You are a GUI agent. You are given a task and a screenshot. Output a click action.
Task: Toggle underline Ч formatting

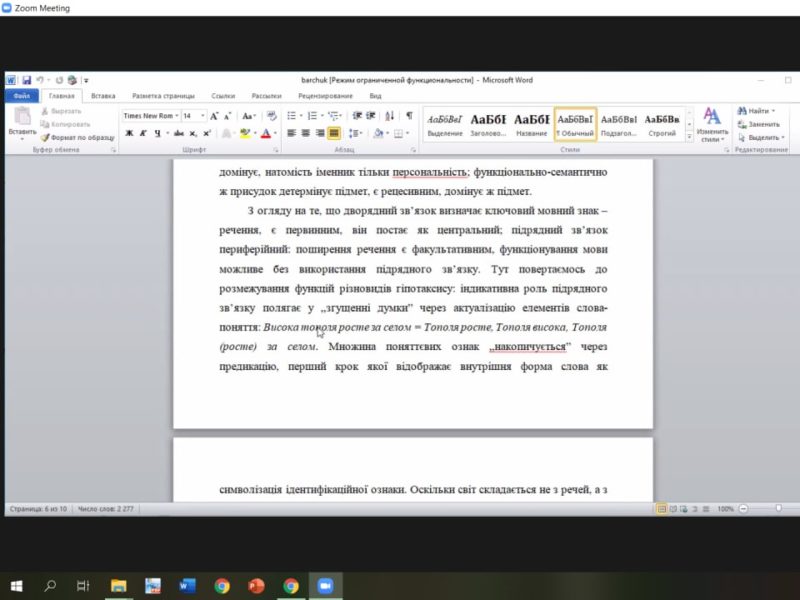point(157,133)
